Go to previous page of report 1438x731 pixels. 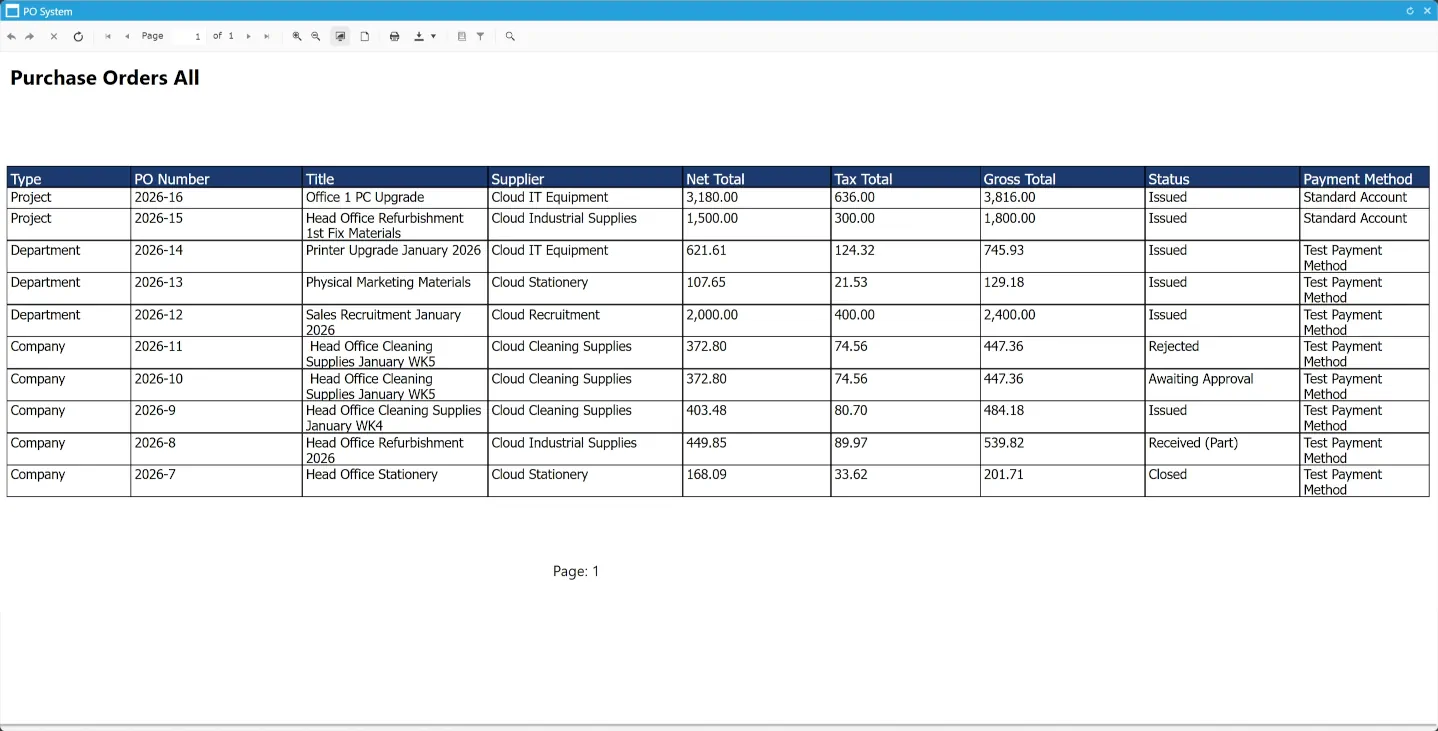click(127, 37)
